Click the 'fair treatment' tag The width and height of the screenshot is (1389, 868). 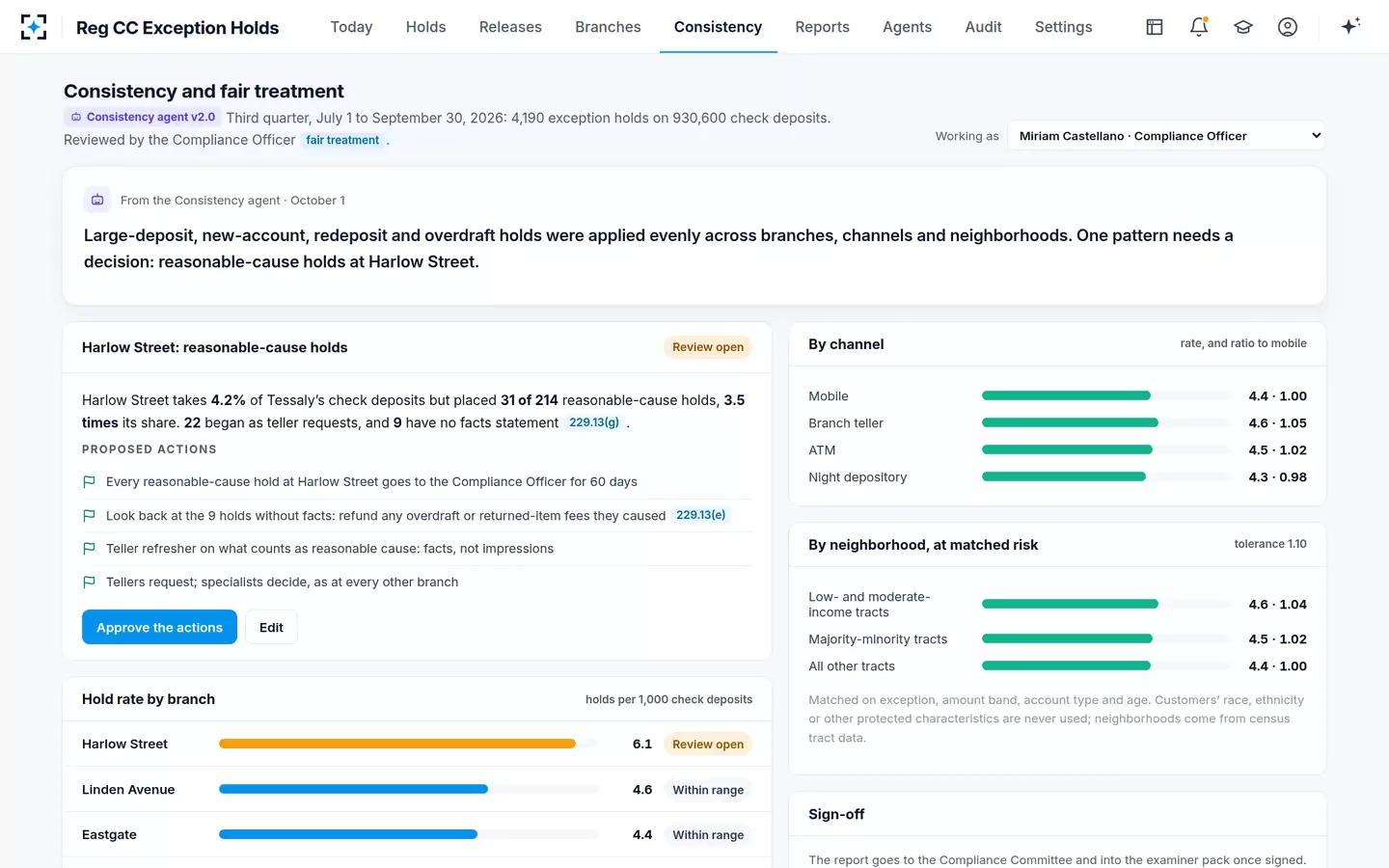coord(342,140)
